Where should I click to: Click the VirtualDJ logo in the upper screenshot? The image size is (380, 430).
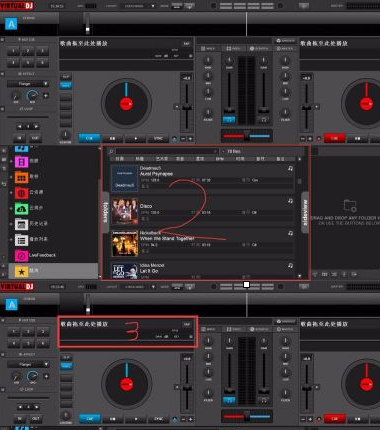point(17,6)
